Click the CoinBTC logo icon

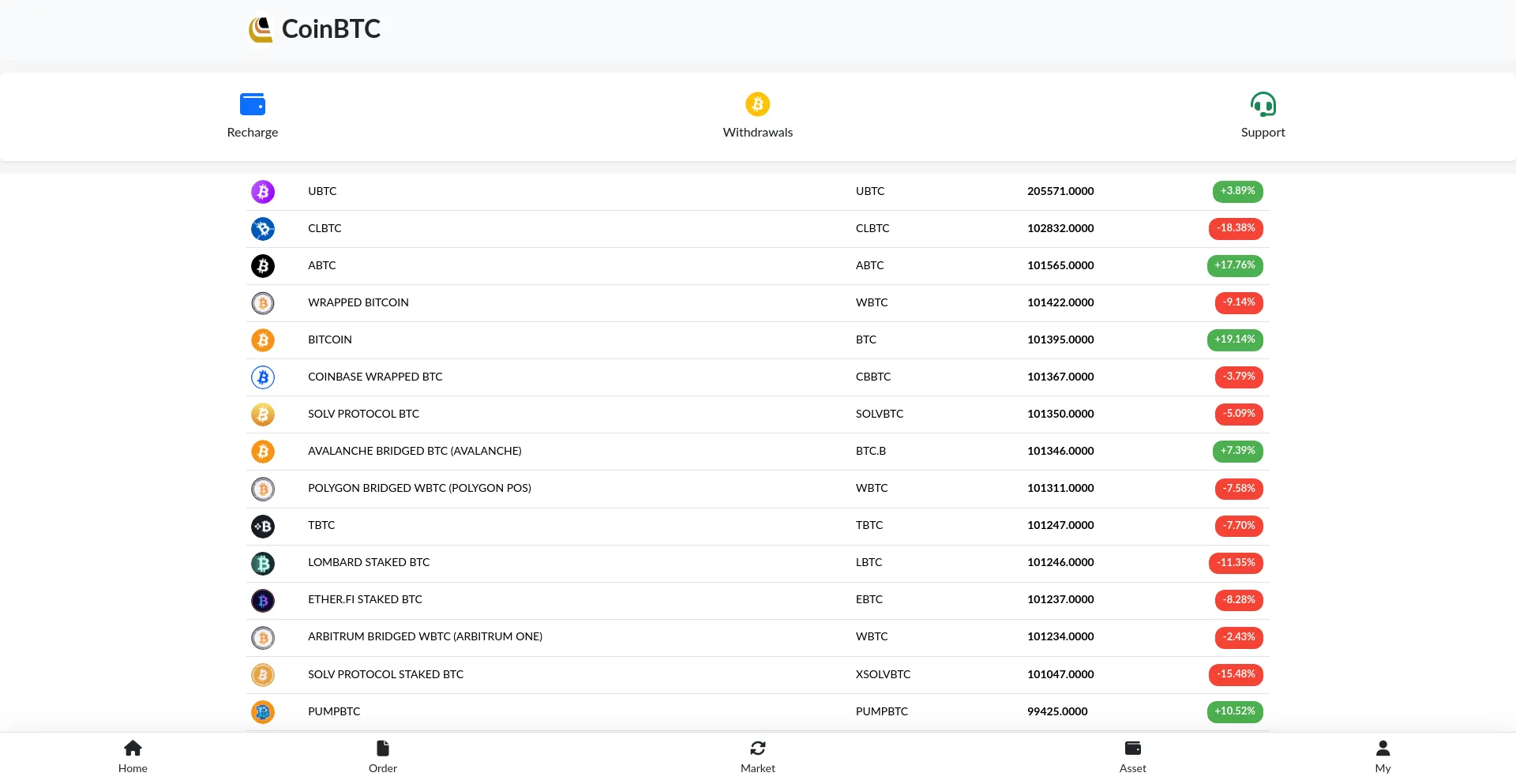click(261, 29)
